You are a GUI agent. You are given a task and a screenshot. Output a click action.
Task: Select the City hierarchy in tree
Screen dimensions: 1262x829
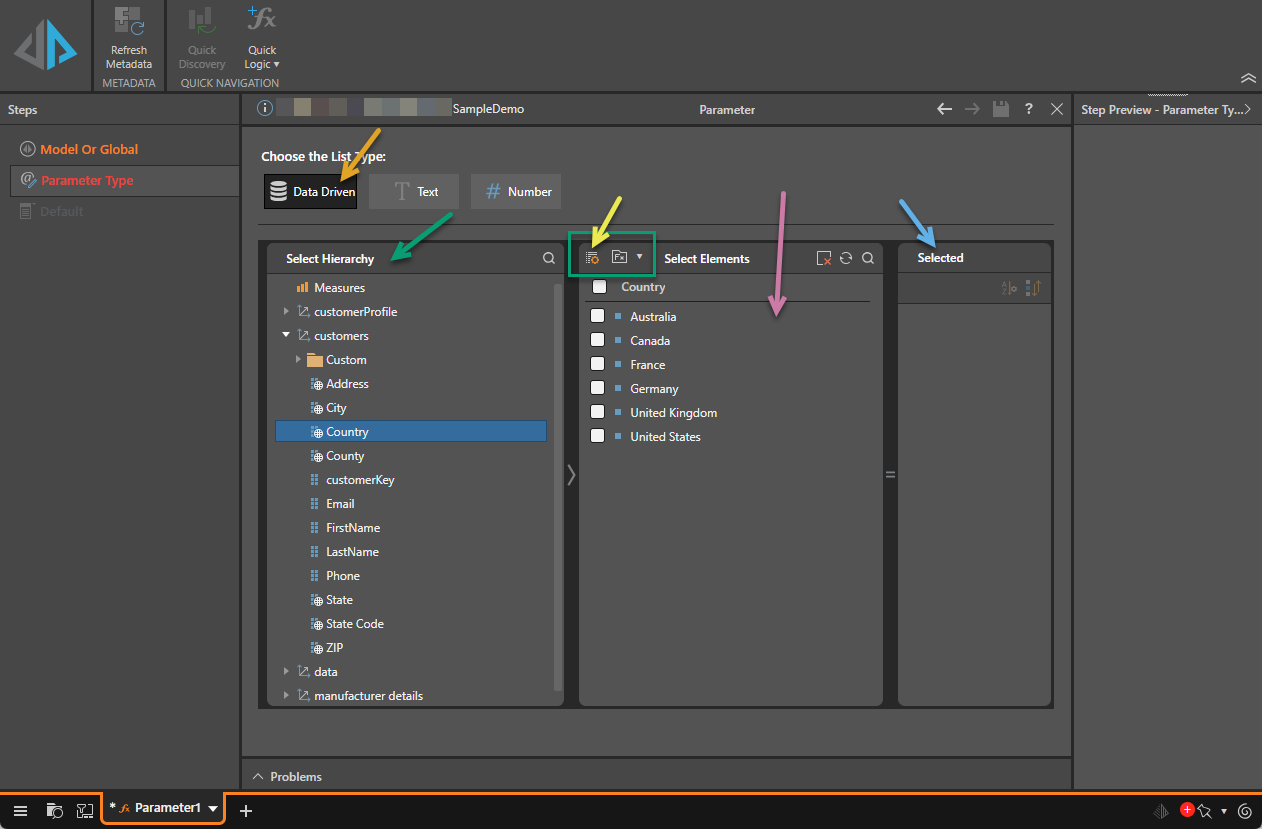pyautogui.click(x=336, y=408)
